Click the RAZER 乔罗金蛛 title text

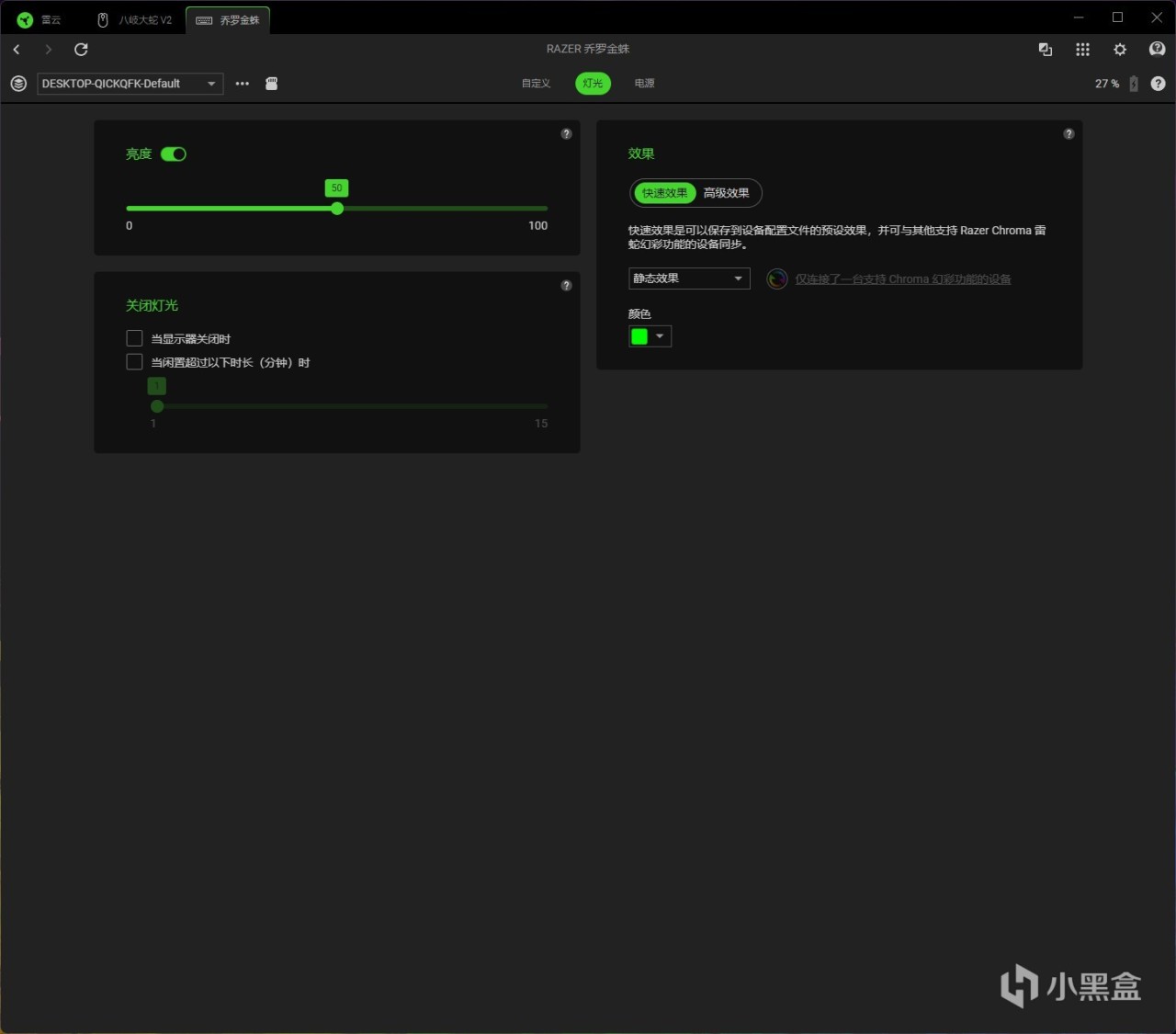coord(588,49)
